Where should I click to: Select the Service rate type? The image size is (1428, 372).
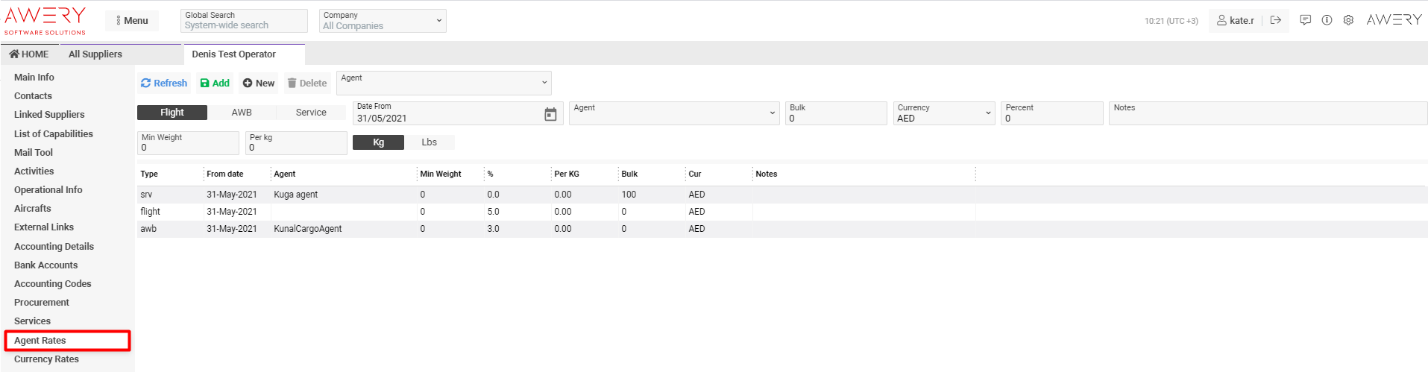click(x=311, y=113)
